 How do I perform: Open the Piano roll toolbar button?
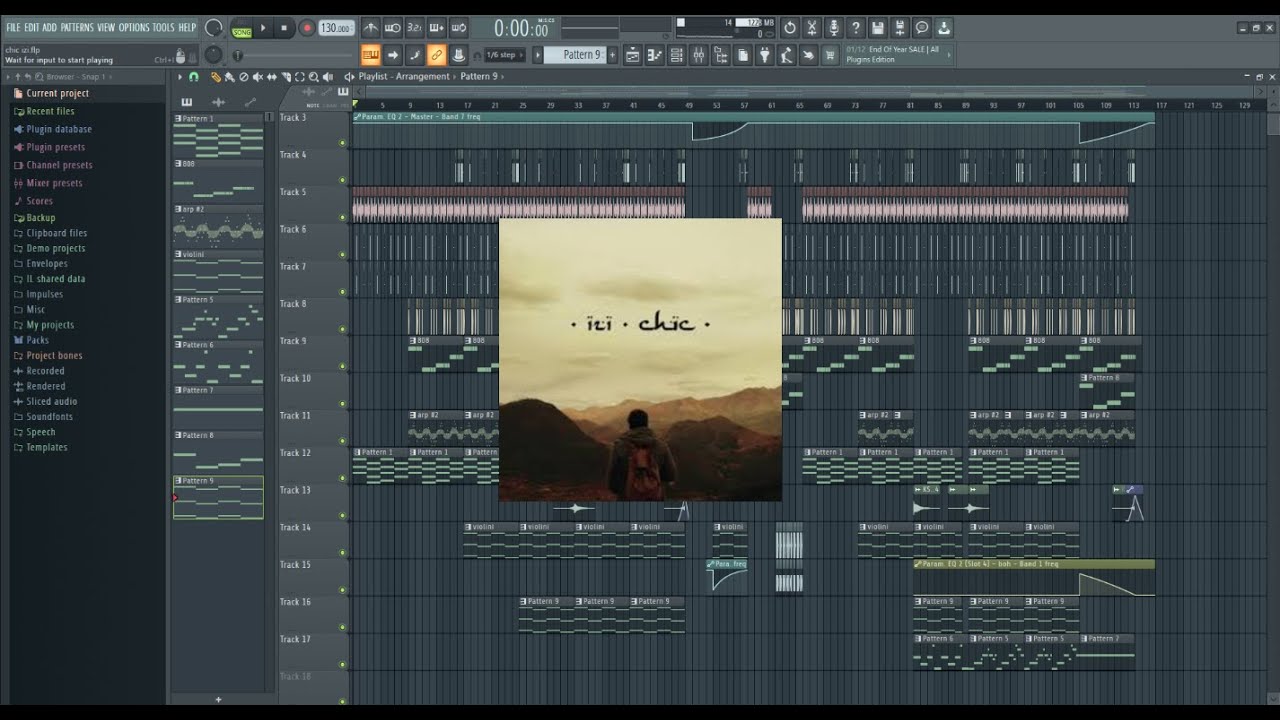(653, 55)
